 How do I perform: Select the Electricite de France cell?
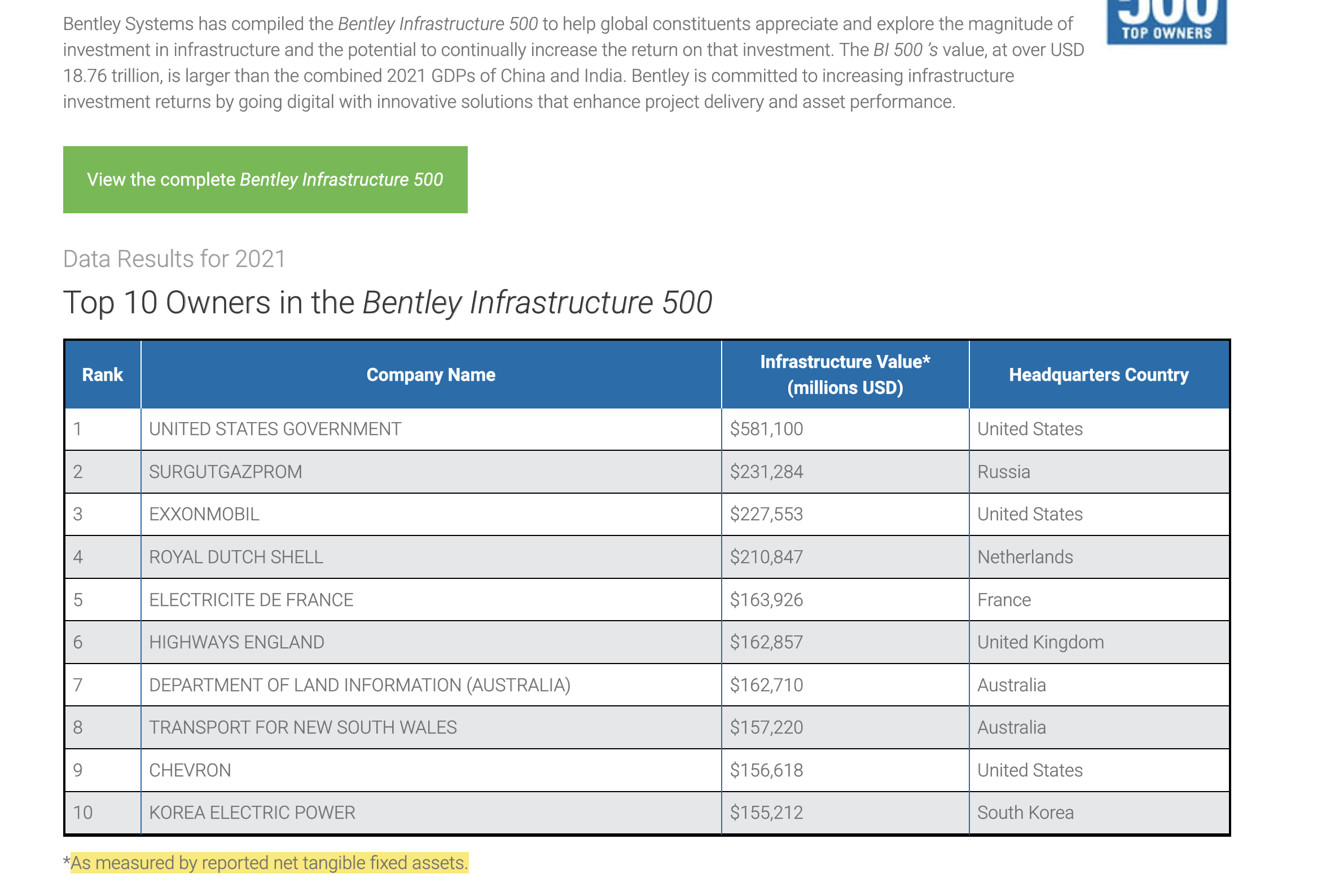pos(251,600)
